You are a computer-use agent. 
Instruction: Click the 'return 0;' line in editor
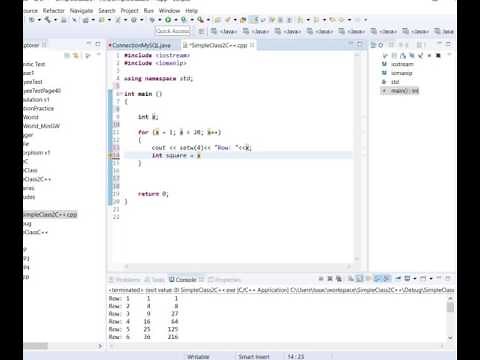click(x=153, y=194)
